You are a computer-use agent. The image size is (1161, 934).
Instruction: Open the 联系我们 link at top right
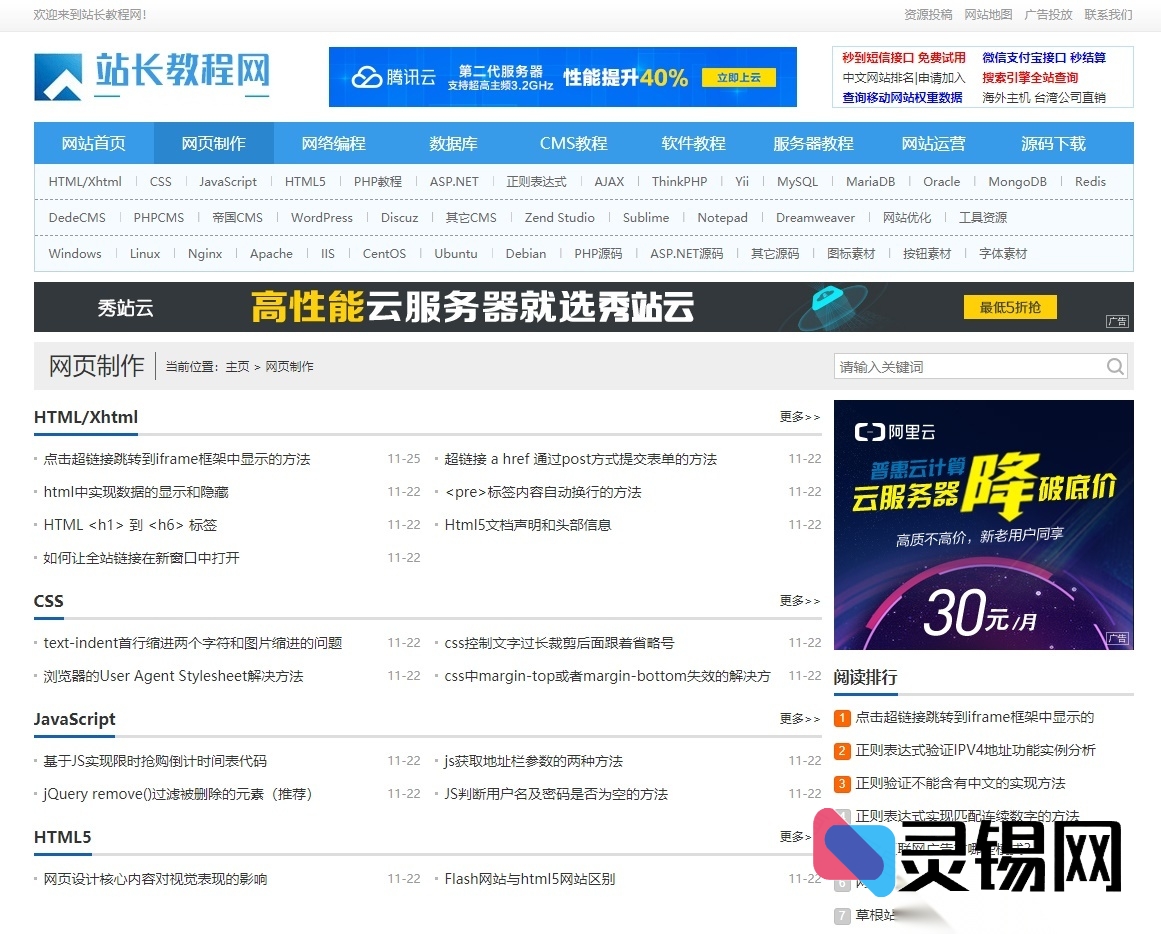click(x=1108, y=15)
